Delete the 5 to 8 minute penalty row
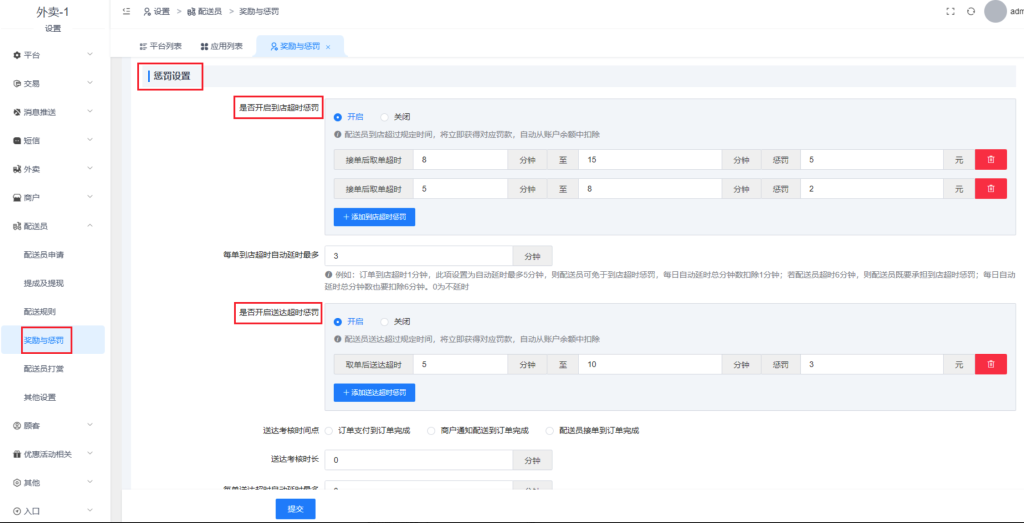Image resolution: width=1024 pixels, height=523 pixels. click(990, 188)
